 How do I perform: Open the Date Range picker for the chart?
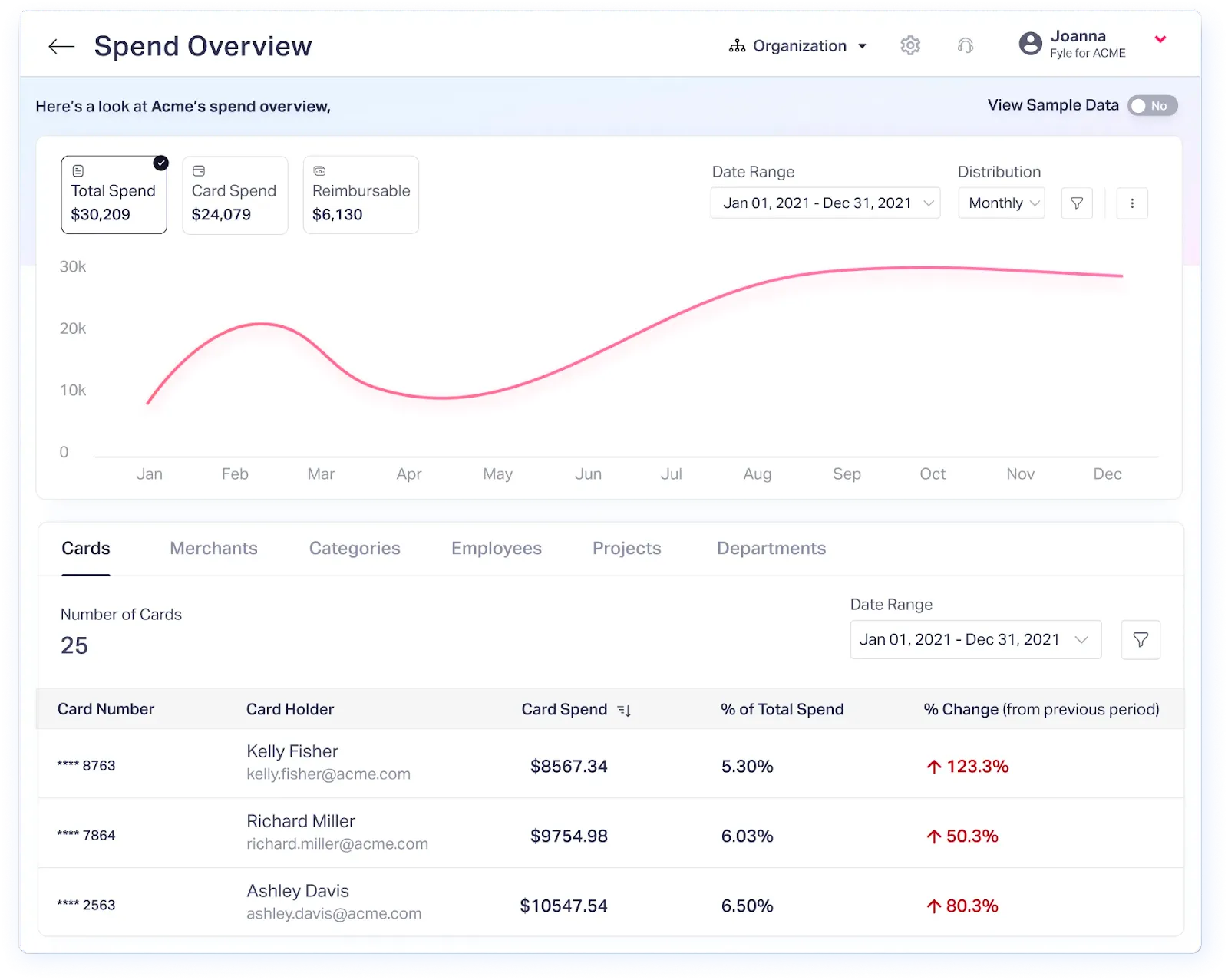point(825,203)
